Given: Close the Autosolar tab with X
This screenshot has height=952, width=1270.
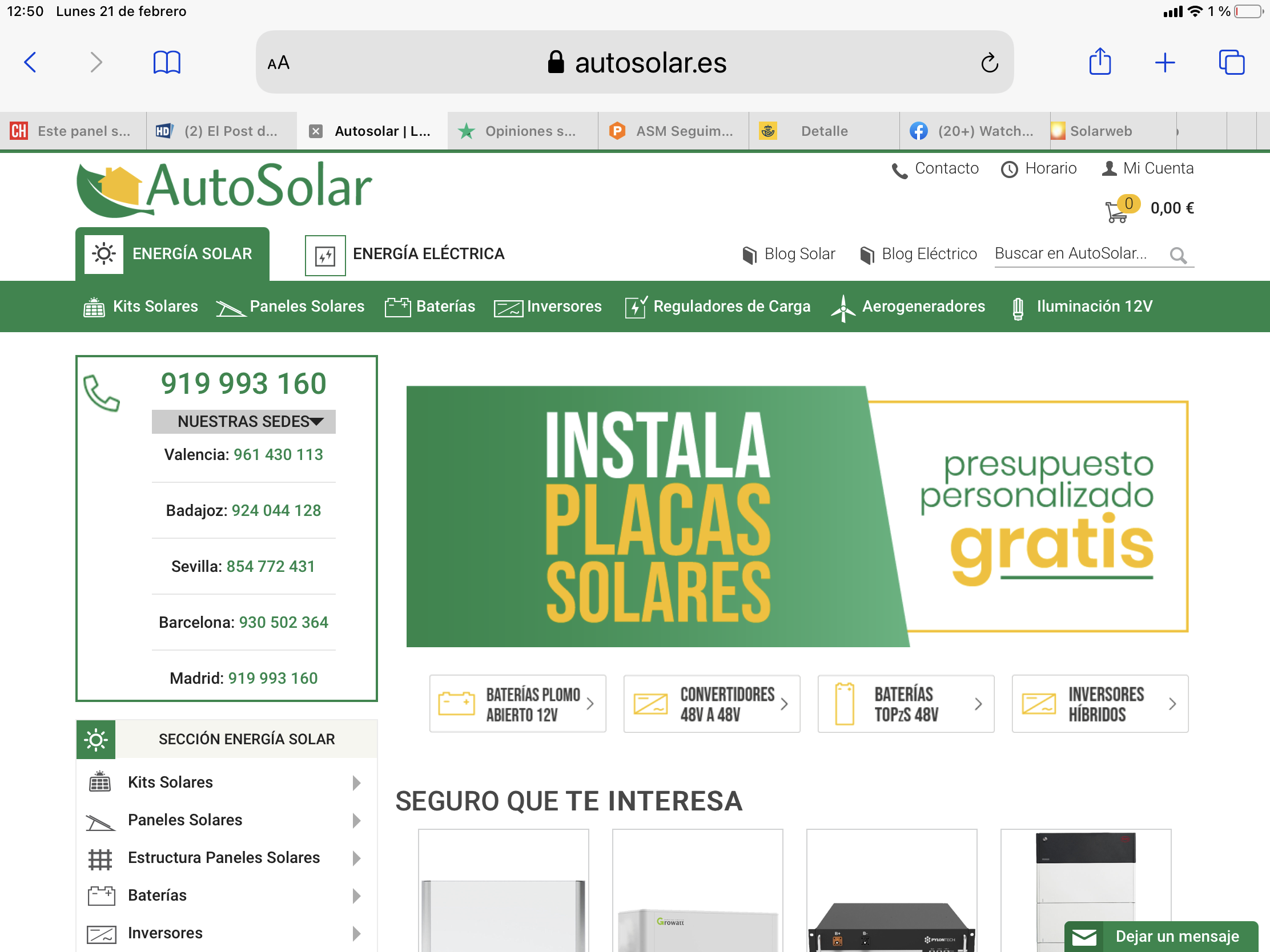Looking at the screenshot, I should click(315, 131).
